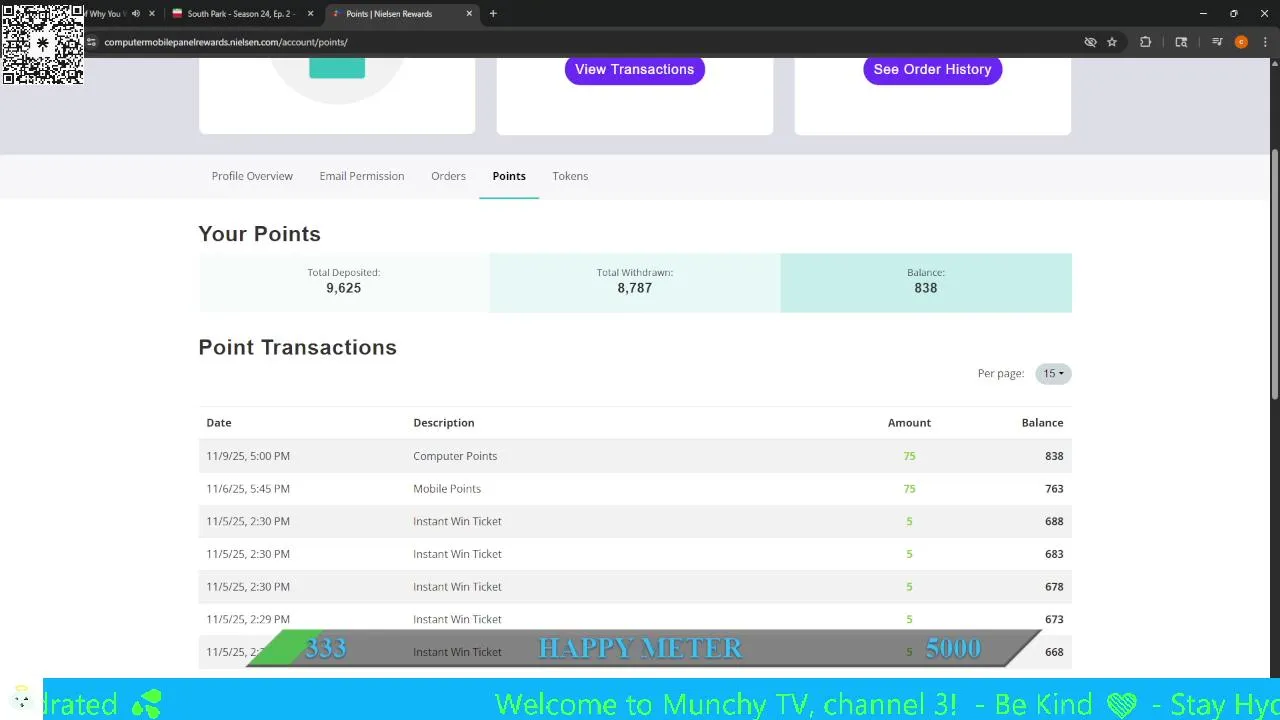Bookmark this page with the star icon
Screen dimensions: 1280x720
[1112, 42]
